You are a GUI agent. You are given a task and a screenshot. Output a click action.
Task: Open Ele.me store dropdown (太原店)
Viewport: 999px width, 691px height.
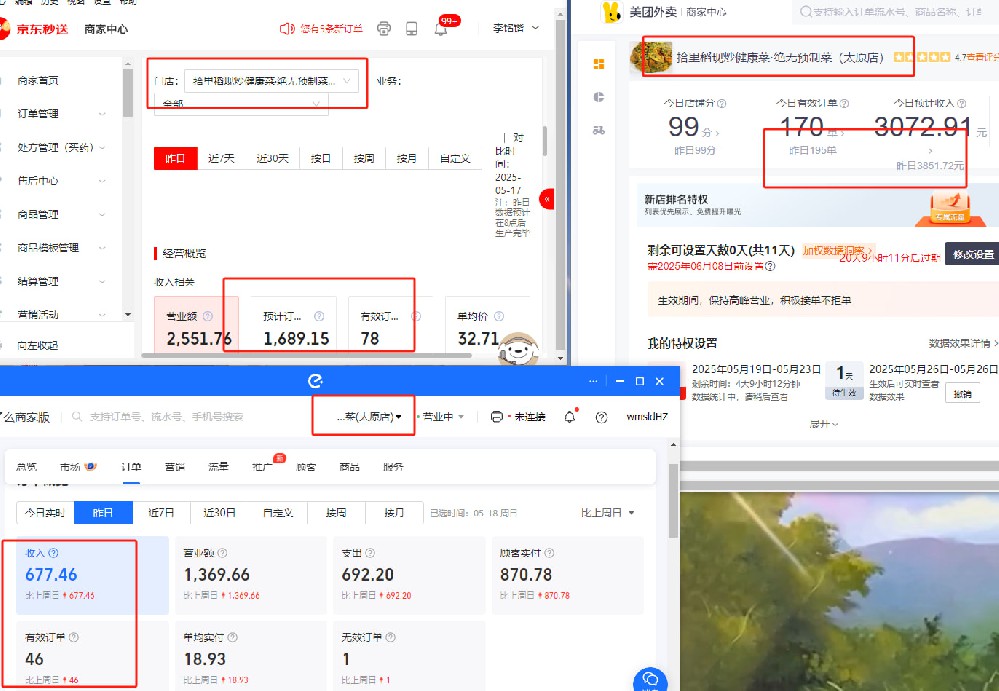(x=370, y=417)
